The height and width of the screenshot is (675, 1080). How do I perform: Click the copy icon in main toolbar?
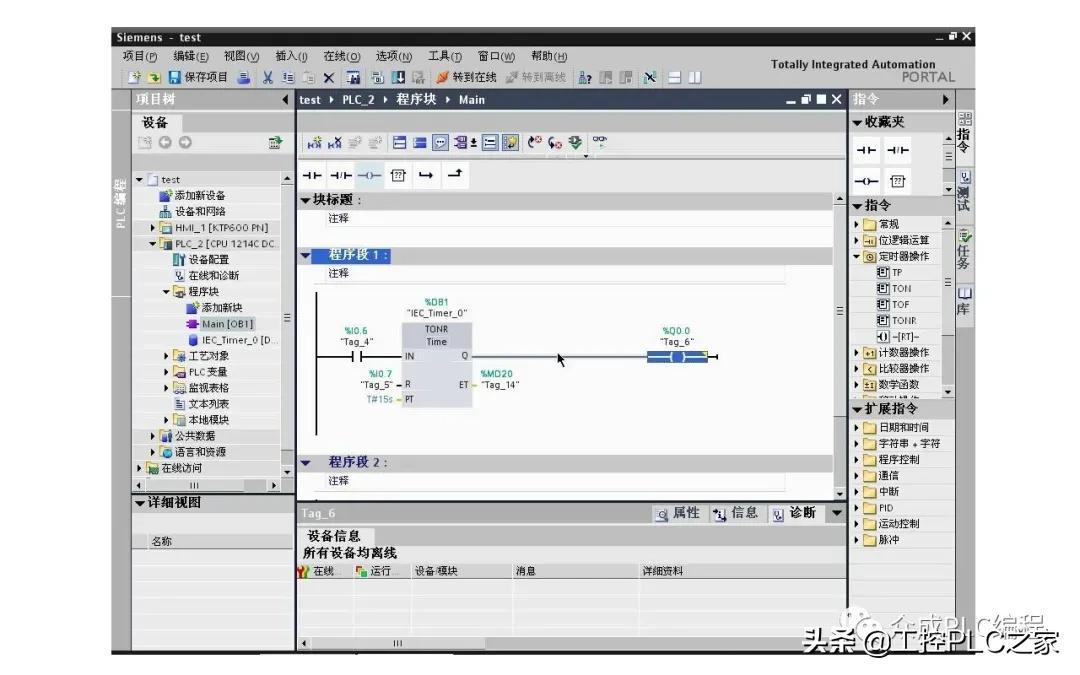pos(288,77)
